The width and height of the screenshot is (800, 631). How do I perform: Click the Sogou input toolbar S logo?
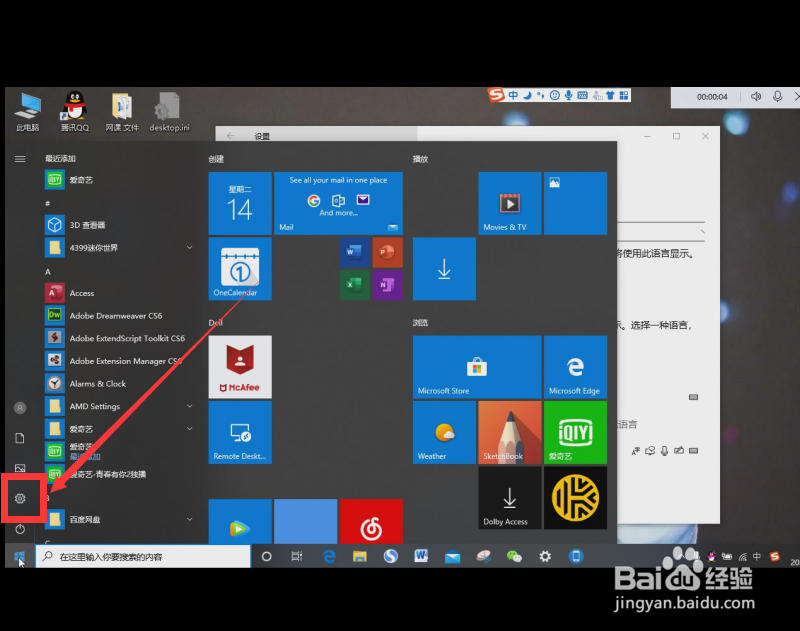pos(496,95)
